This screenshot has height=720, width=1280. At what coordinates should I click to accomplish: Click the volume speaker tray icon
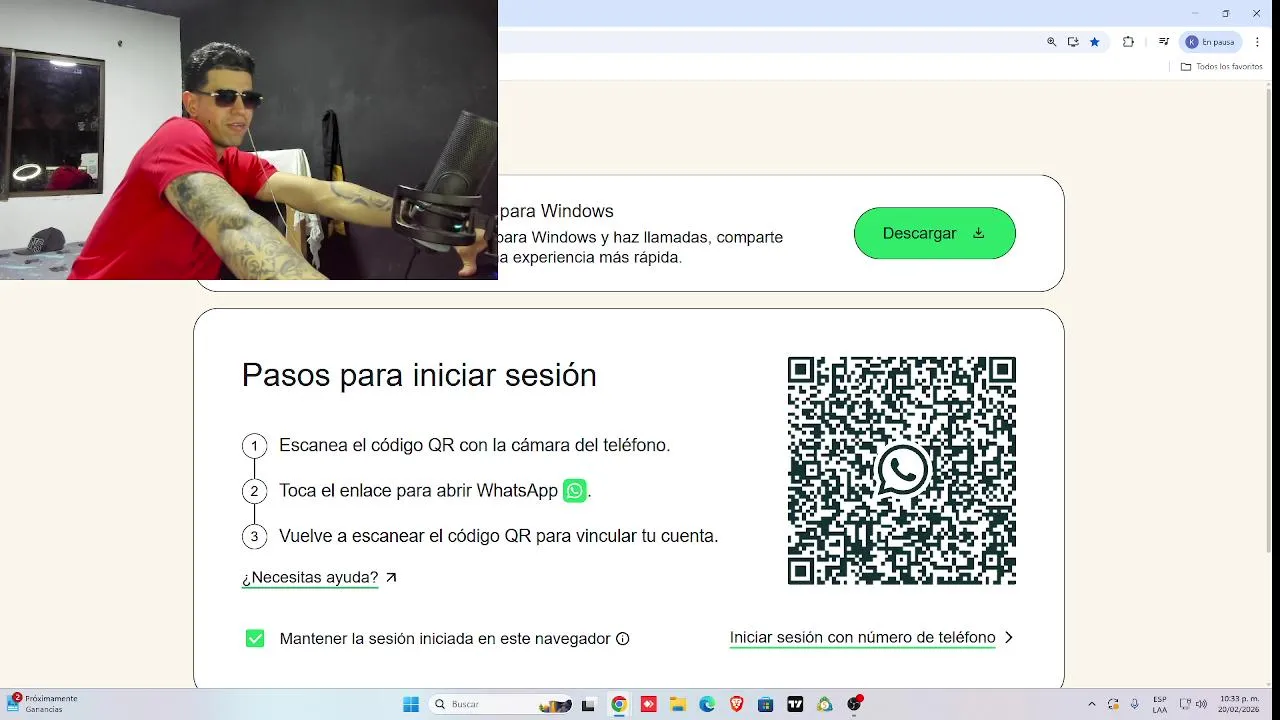coord(1200,704)
